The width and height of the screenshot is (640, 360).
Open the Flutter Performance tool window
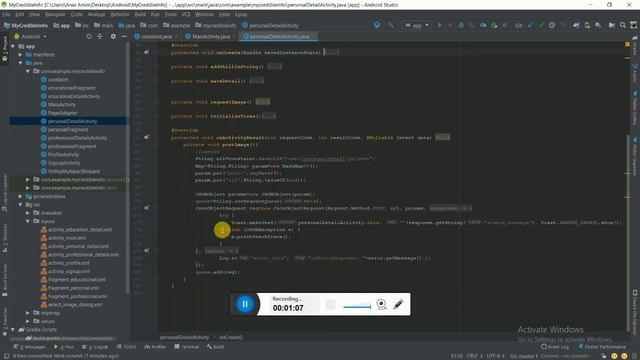point(602,347)
